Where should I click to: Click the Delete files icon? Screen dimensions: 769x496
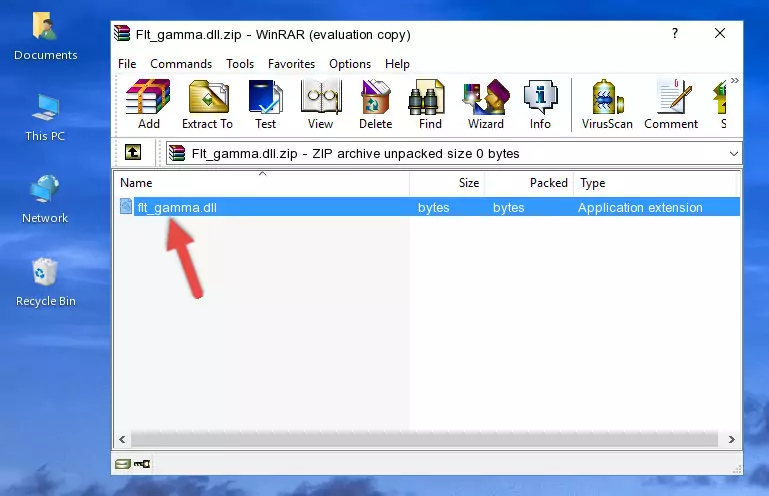coord(376,104)
